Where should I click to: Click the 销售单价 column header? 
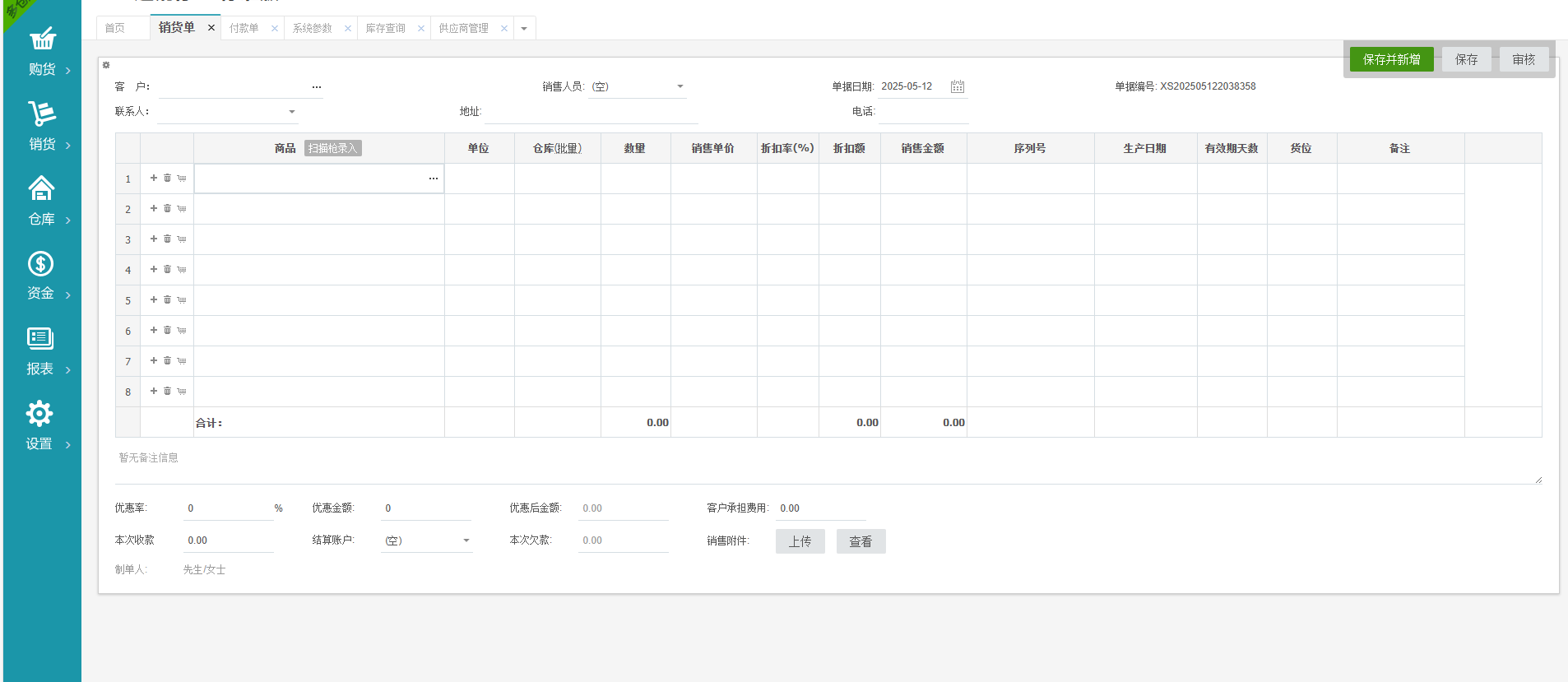click(x=713, y=148)
